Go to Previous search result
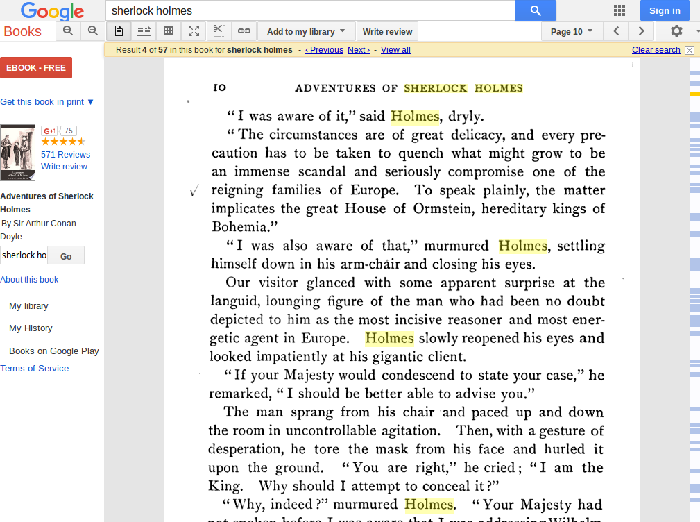The image size is (700, 522). point(324,50)
